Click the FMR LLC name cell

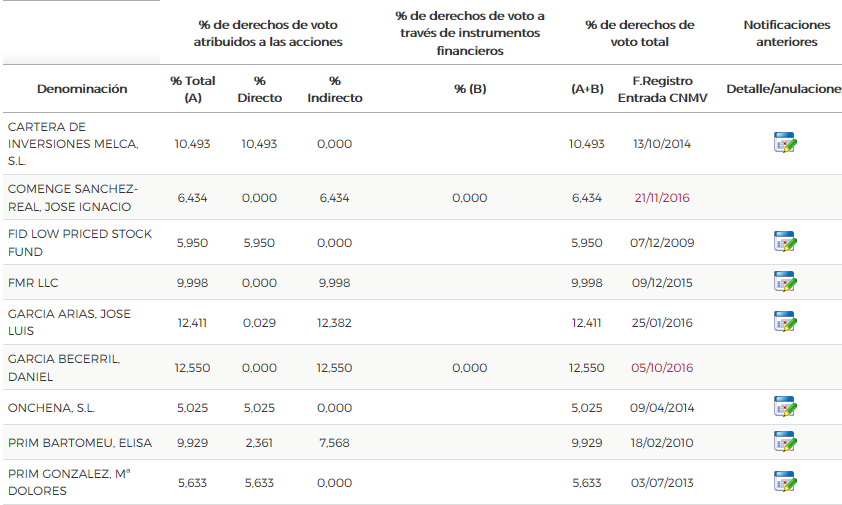(33, 283)
